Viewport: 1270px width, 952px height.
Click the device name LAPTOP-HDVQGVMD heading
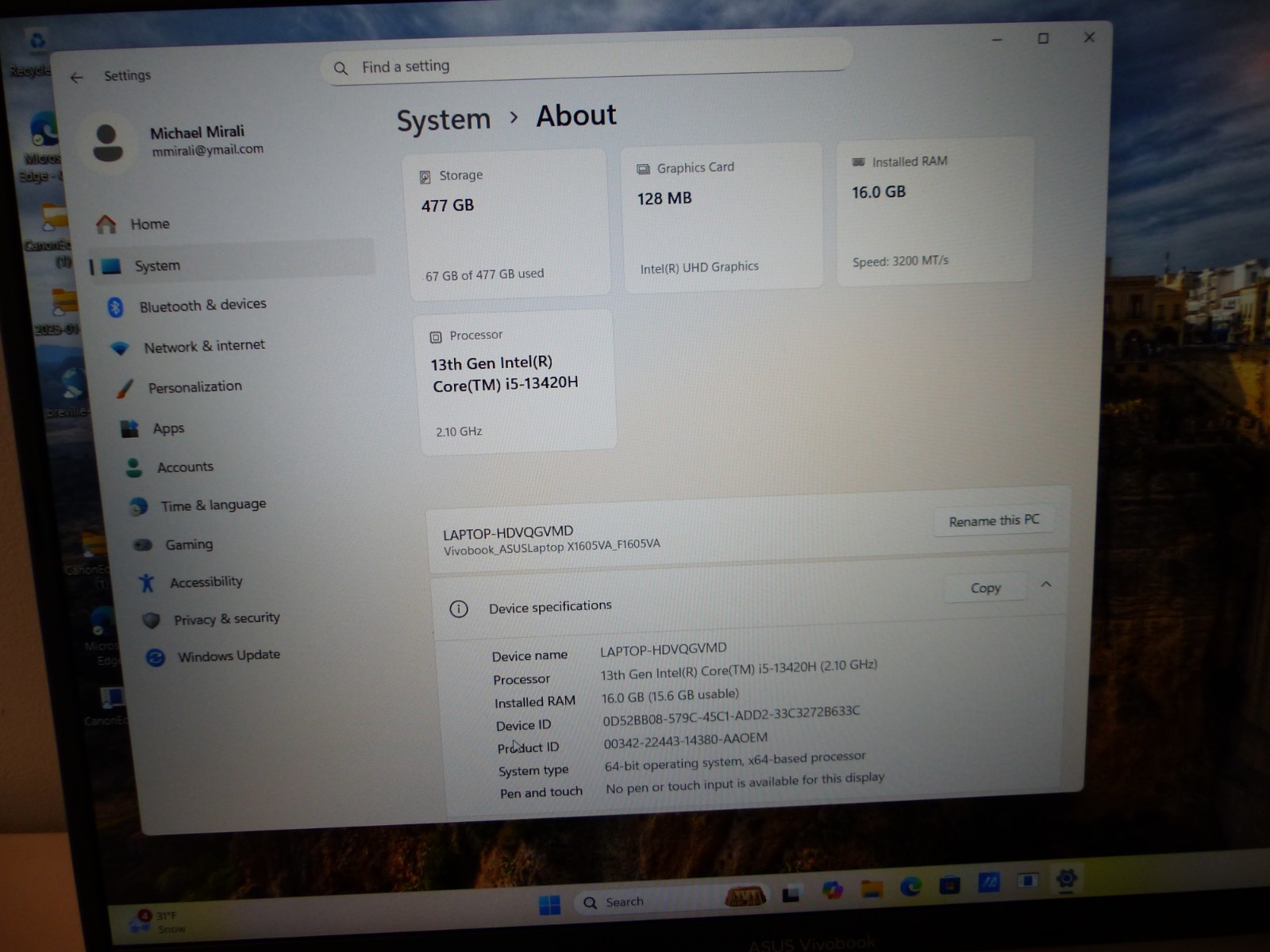(x=508, y=532)
